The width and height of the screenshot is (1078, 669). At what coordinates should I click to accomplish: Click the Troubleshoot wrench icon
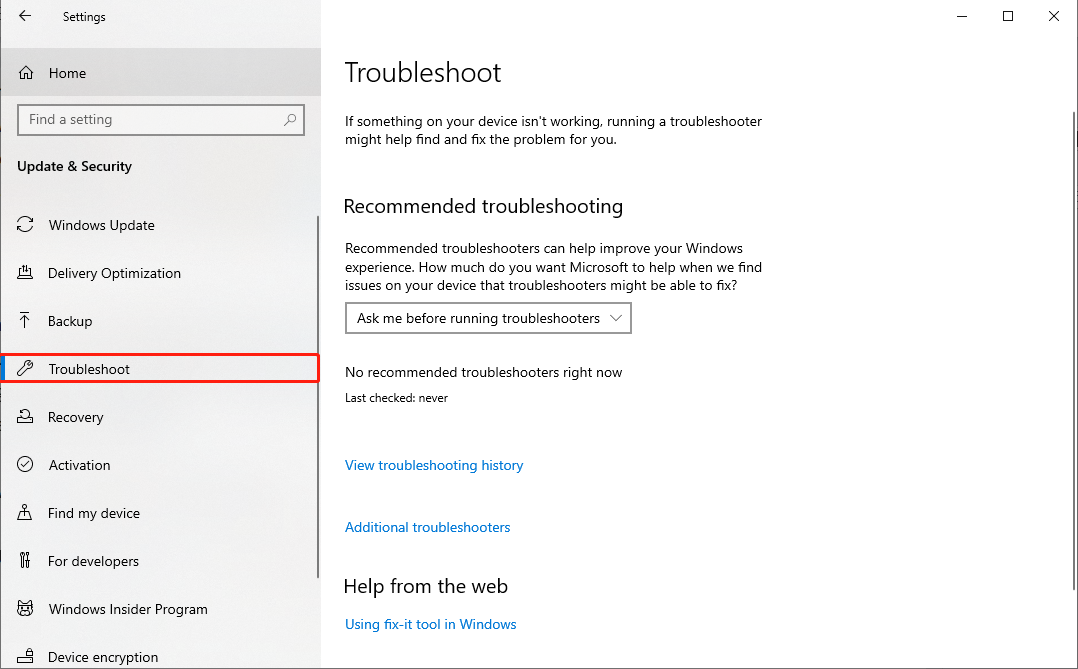click(25, 369)
